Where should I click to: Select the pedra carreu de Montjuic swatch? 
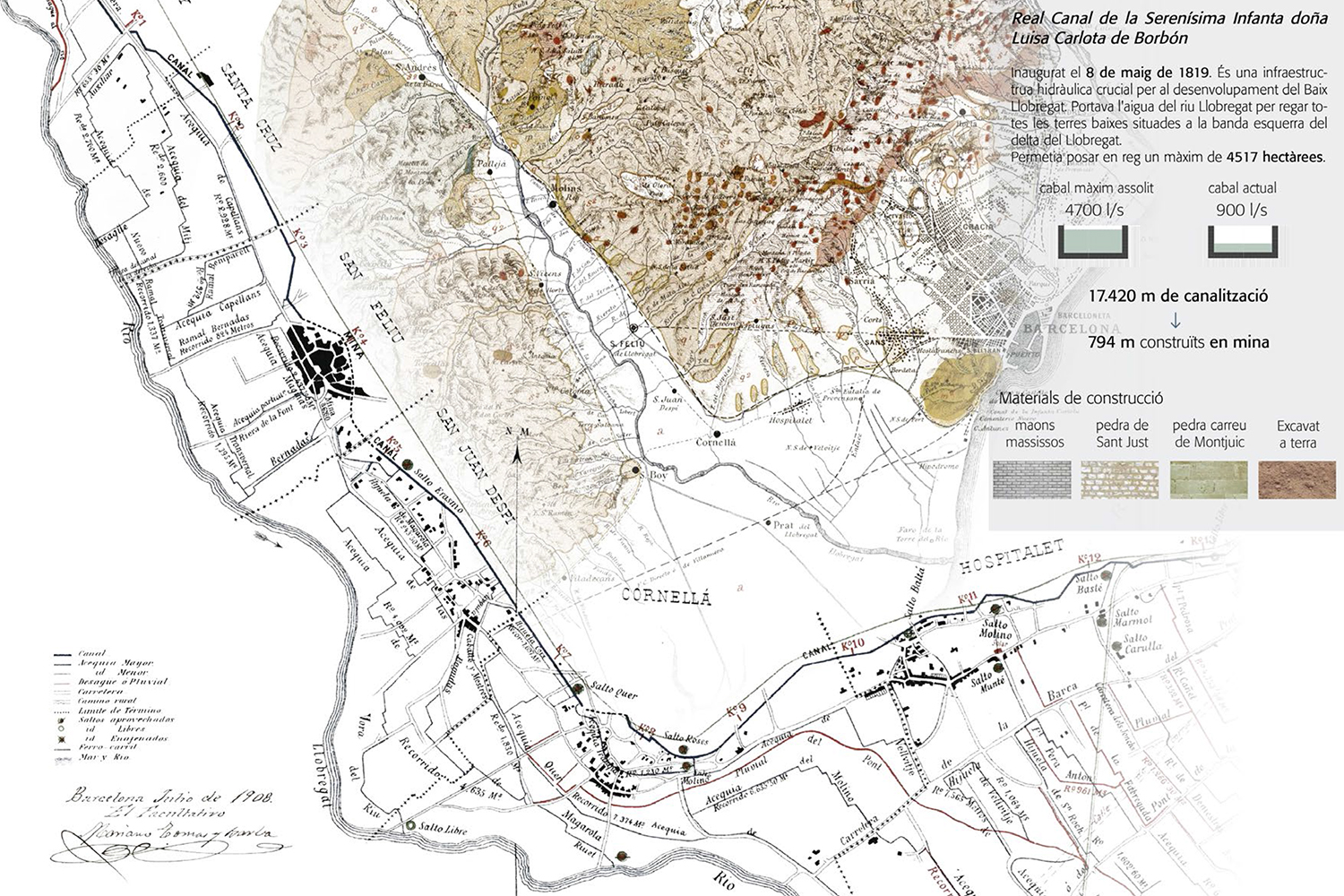point(1209,480)
